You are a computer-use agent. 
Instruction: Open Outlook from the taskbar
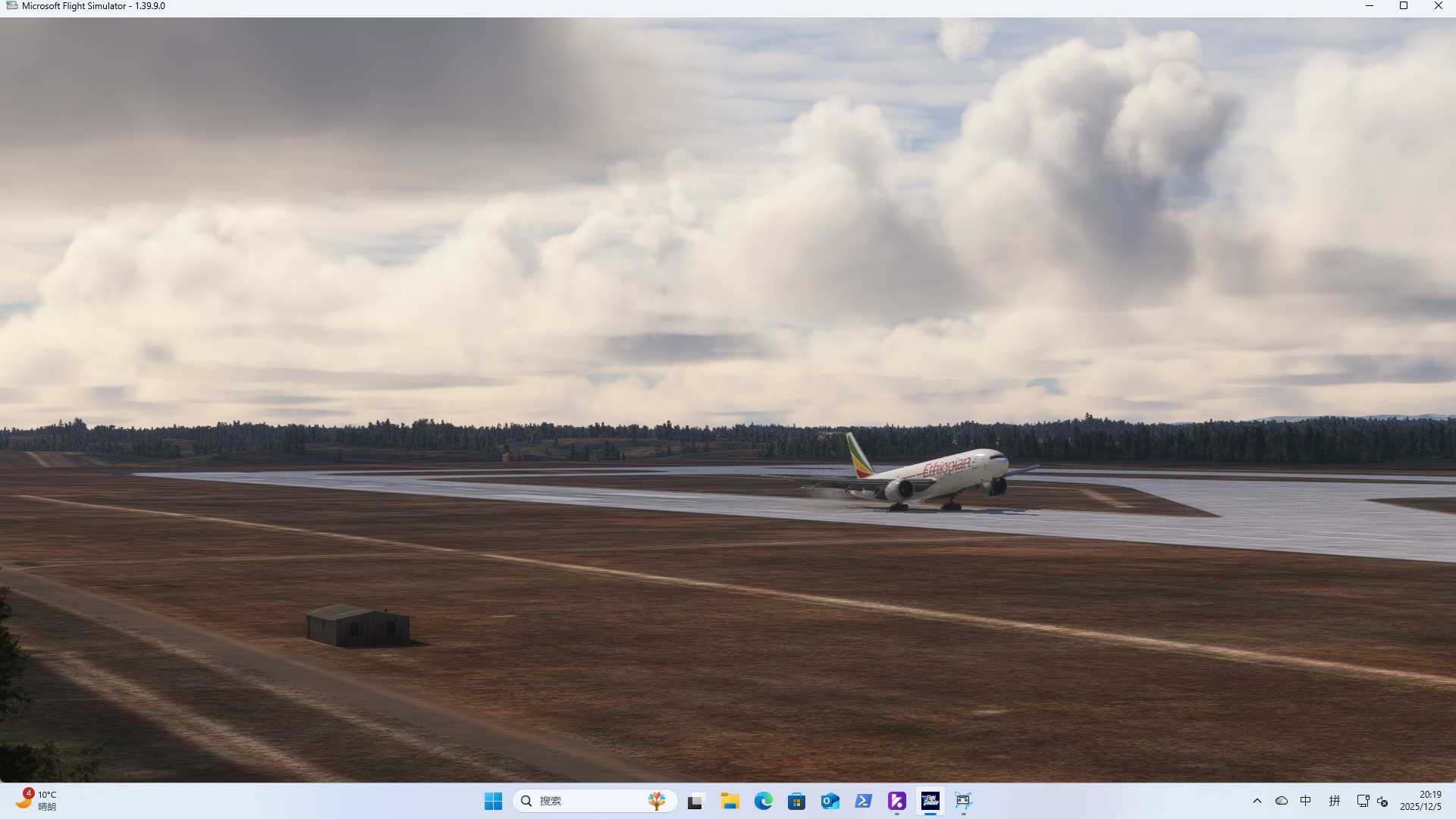[x=830, y=801]
